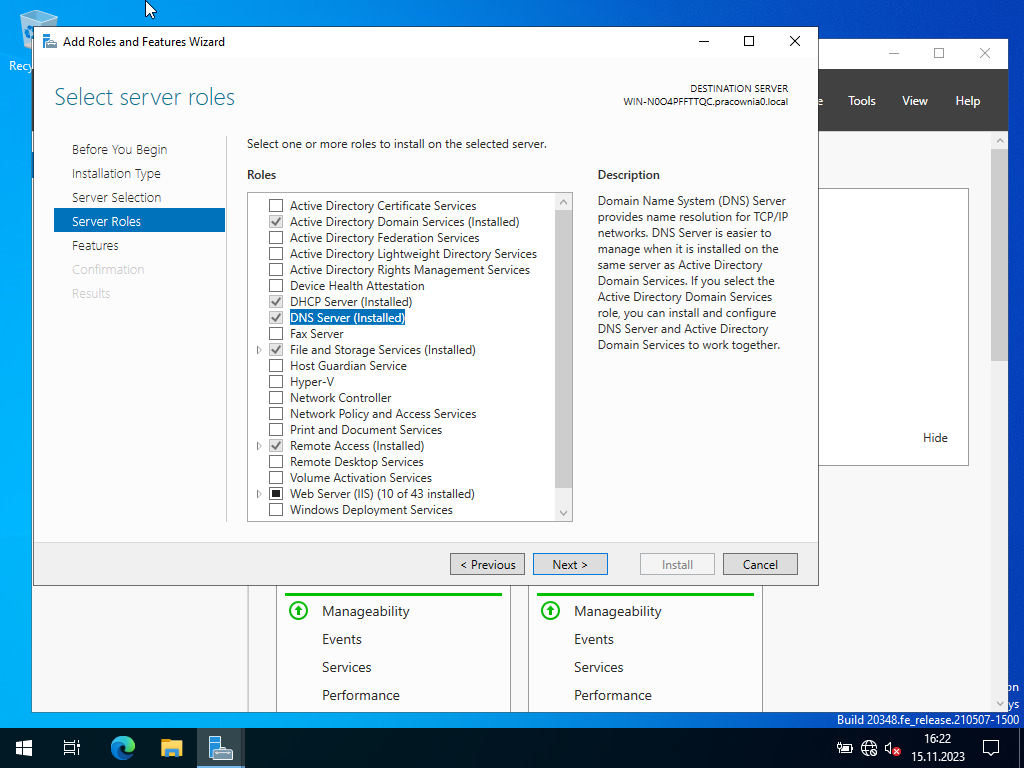Screen dimensions: 1024x768
Task: Check Active Directory Certificate Services
Action: [276, 206]
